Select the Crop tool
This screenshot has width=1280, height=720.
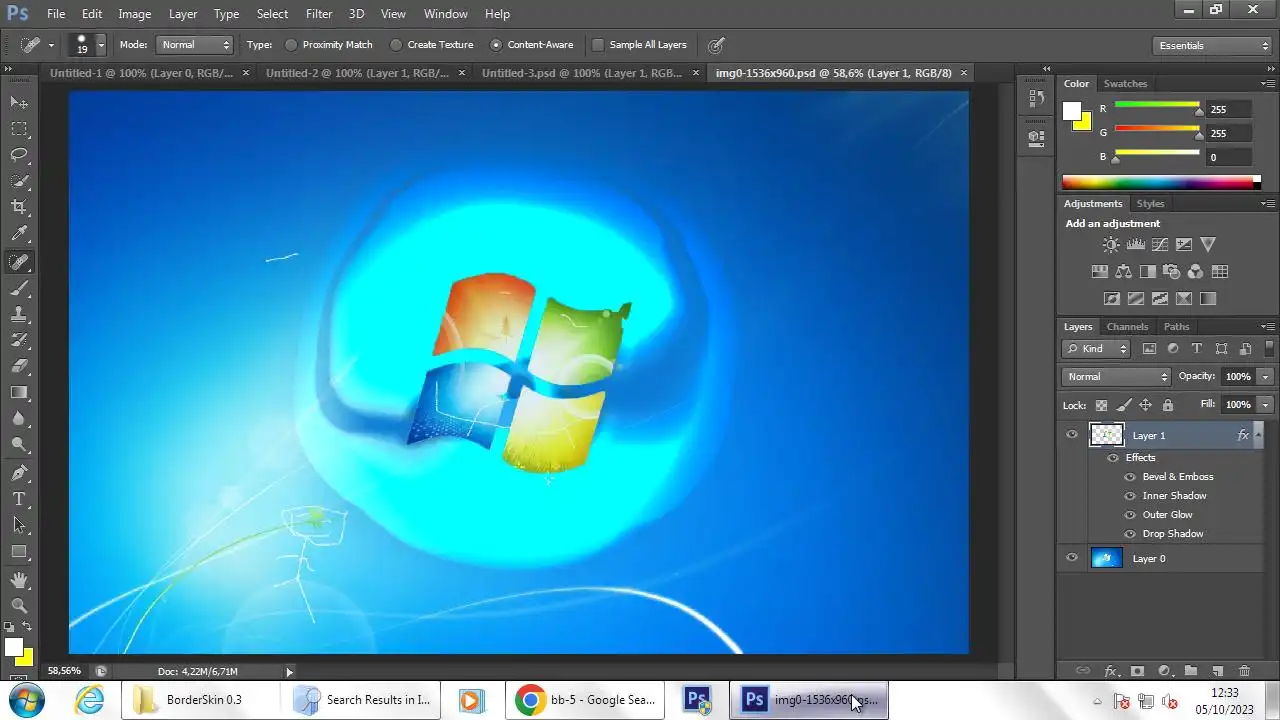click(x=19, y=207)
